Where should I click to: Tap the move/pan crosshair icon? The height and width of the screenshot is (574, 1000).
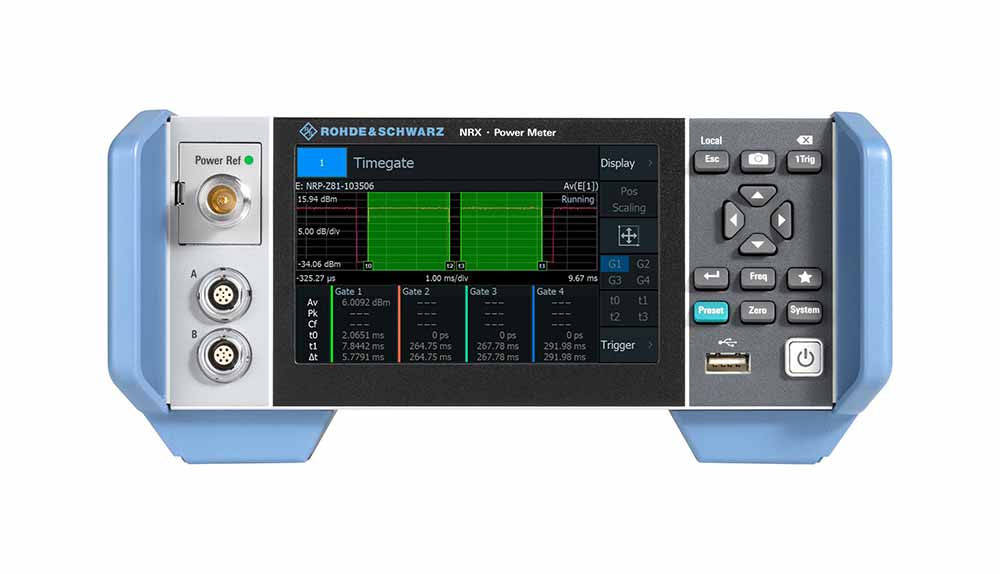628,236
